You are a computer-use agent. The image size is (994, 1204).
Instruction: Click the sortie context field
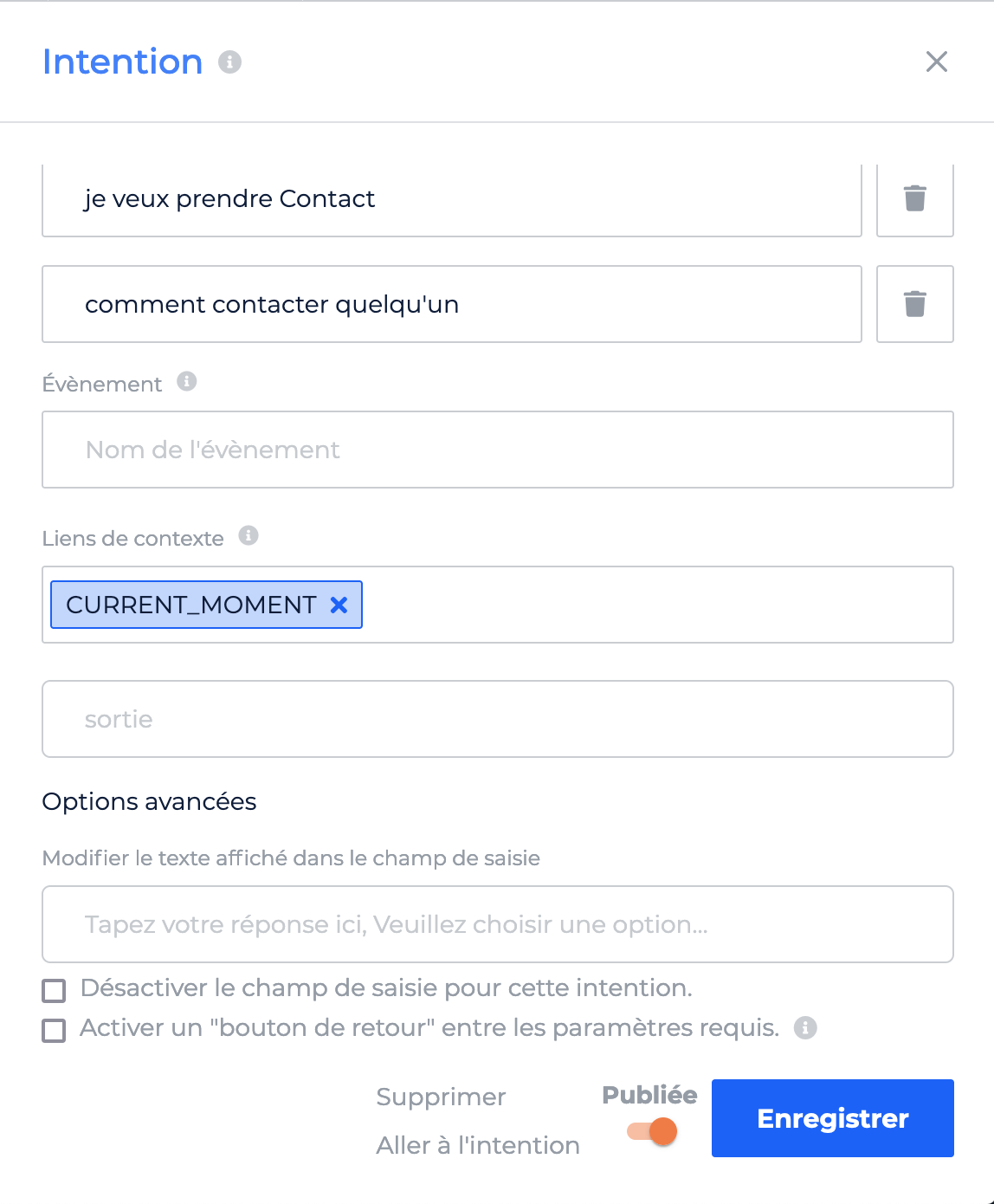pyautogui.click(x=498, y=719)
